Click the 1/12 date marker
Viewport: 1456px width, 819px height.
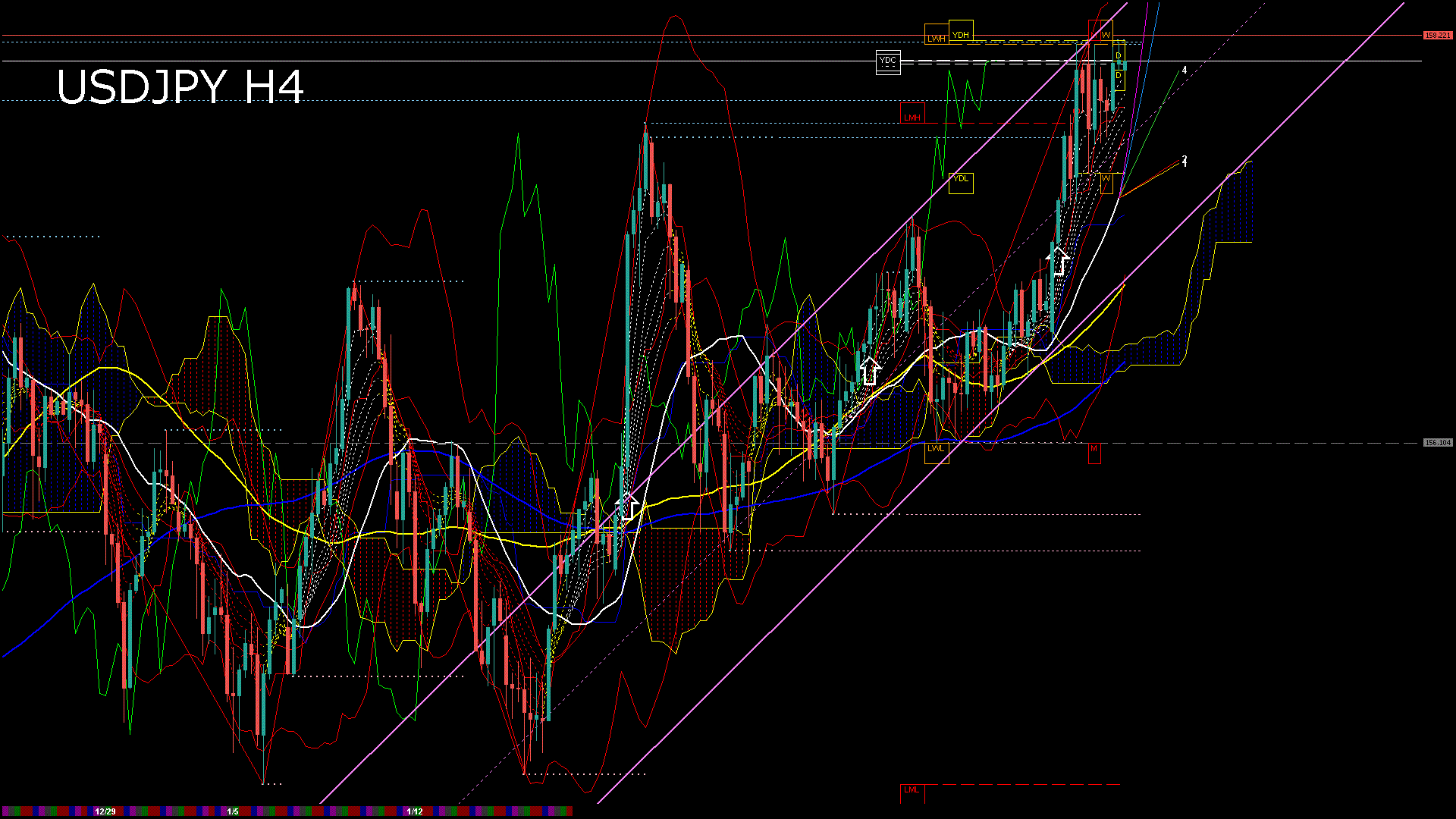[415, 811]
